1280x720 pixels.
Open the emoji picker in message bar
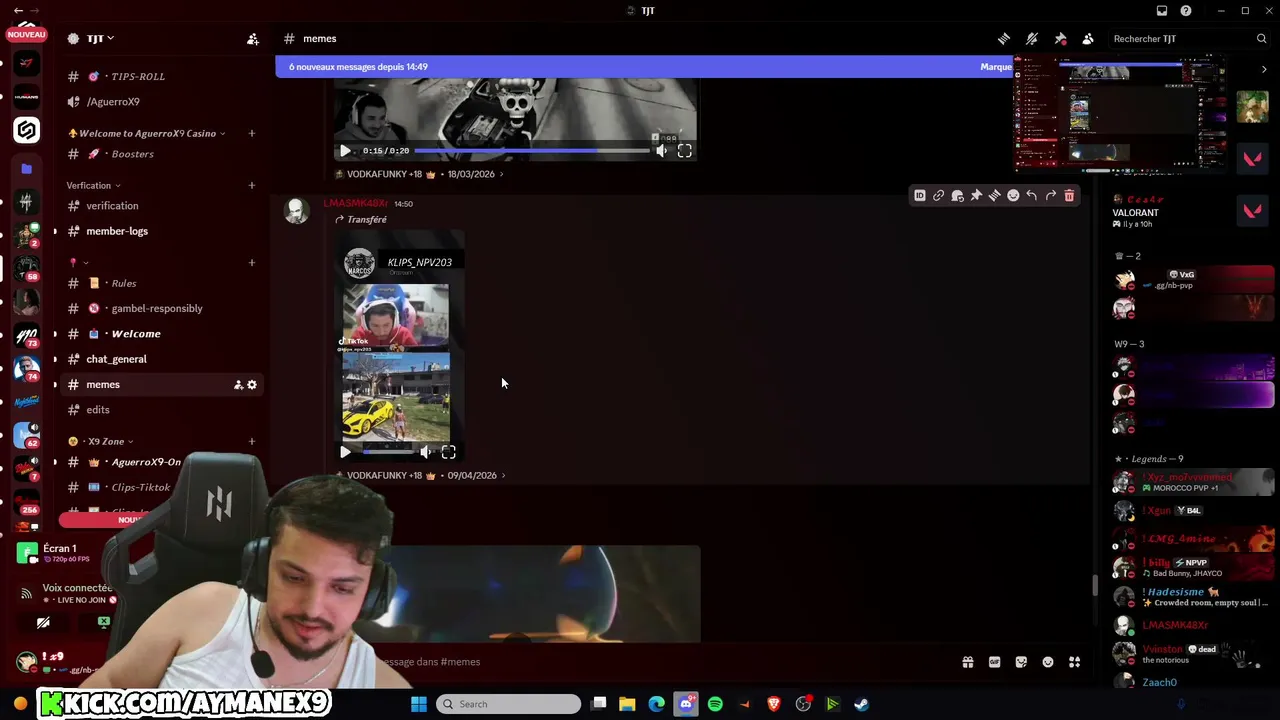(1048, 662)
